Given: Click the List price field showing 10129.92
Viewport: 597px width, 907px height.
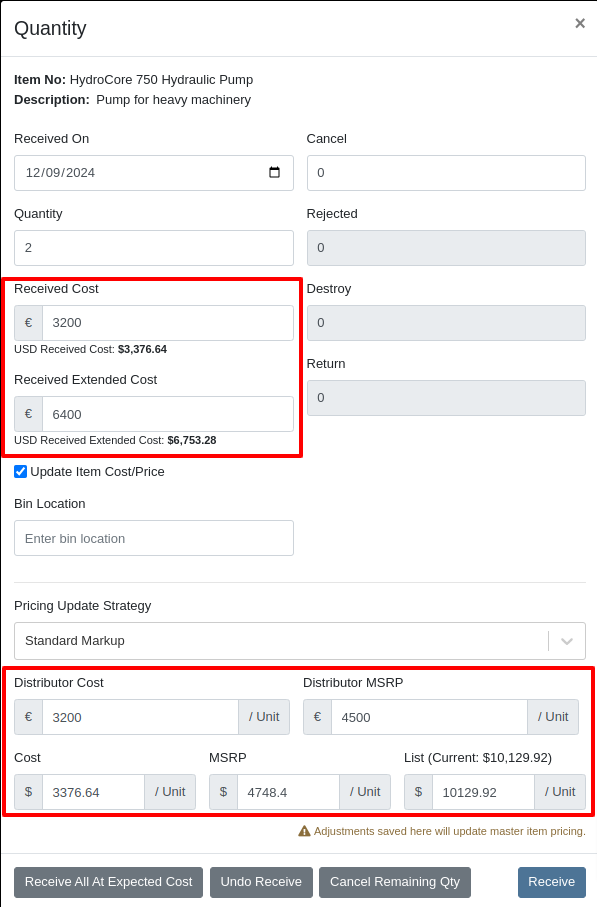Looking at the screenshot, I should point(483,792).
